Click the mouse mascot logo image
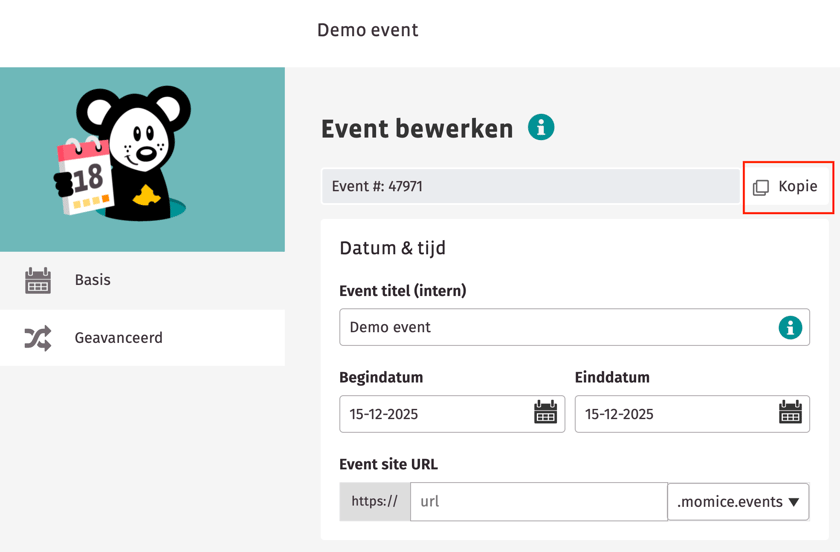 (125, 155)
